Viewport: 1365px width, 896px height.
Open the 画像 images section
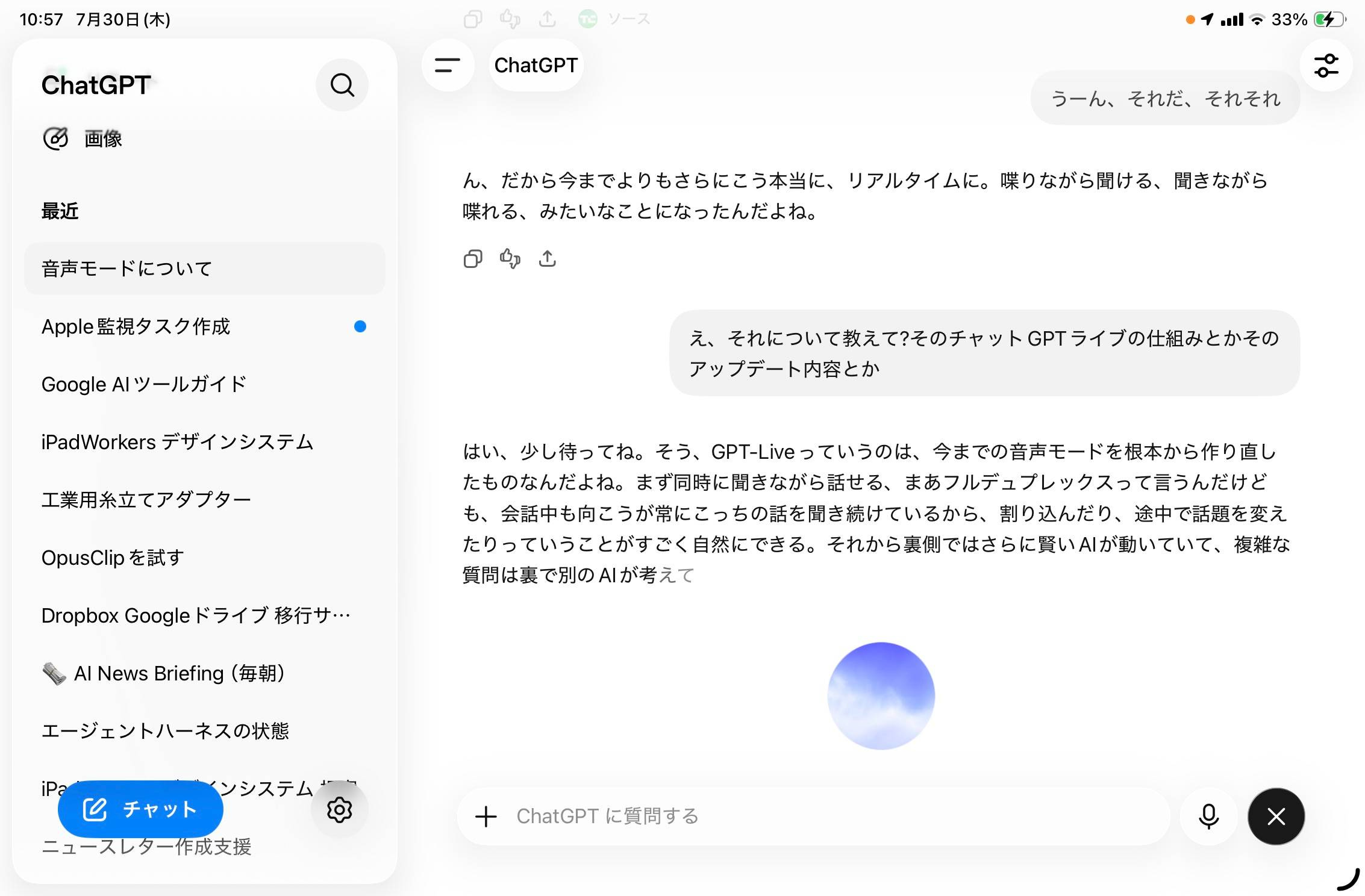83,138
